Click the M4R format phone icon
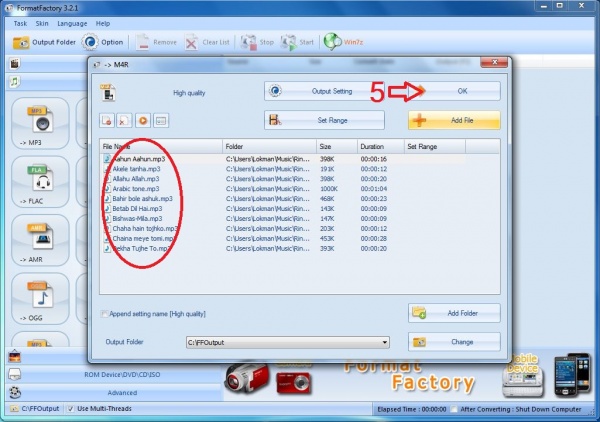Image resolution: width=600 pixels, height=422 pixels. pos(108,93)
